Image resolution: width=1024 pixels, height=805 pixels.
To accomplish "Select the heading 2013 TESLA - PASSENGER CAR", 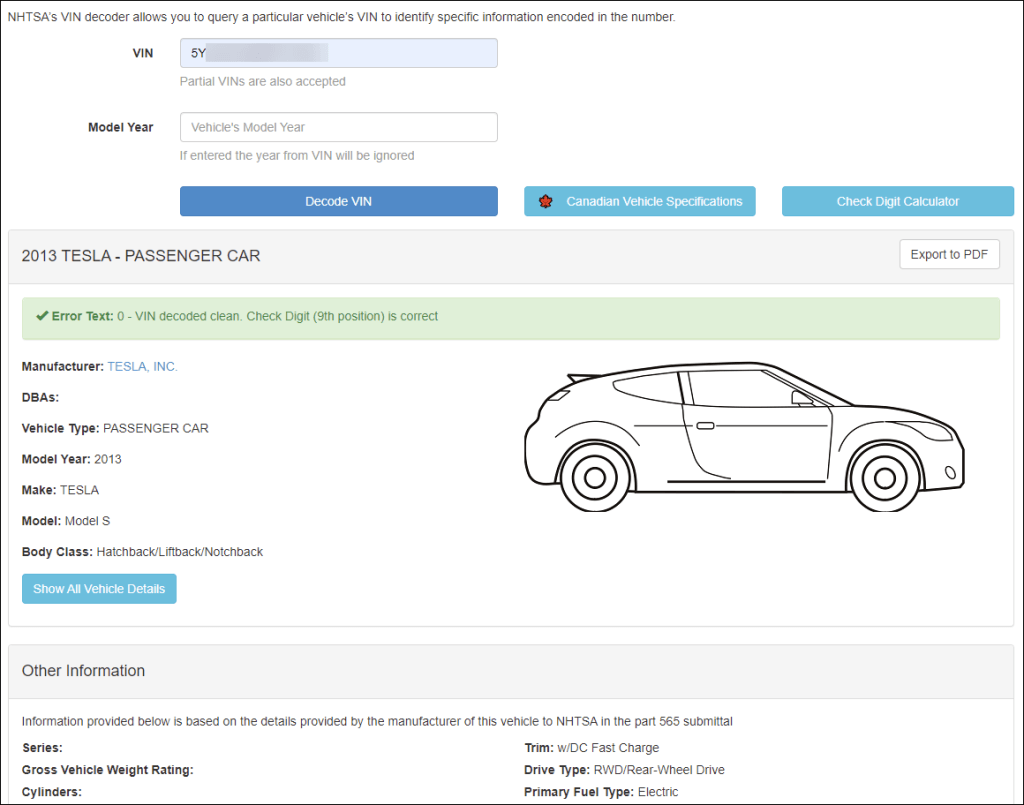I will [x=141, y=256].
